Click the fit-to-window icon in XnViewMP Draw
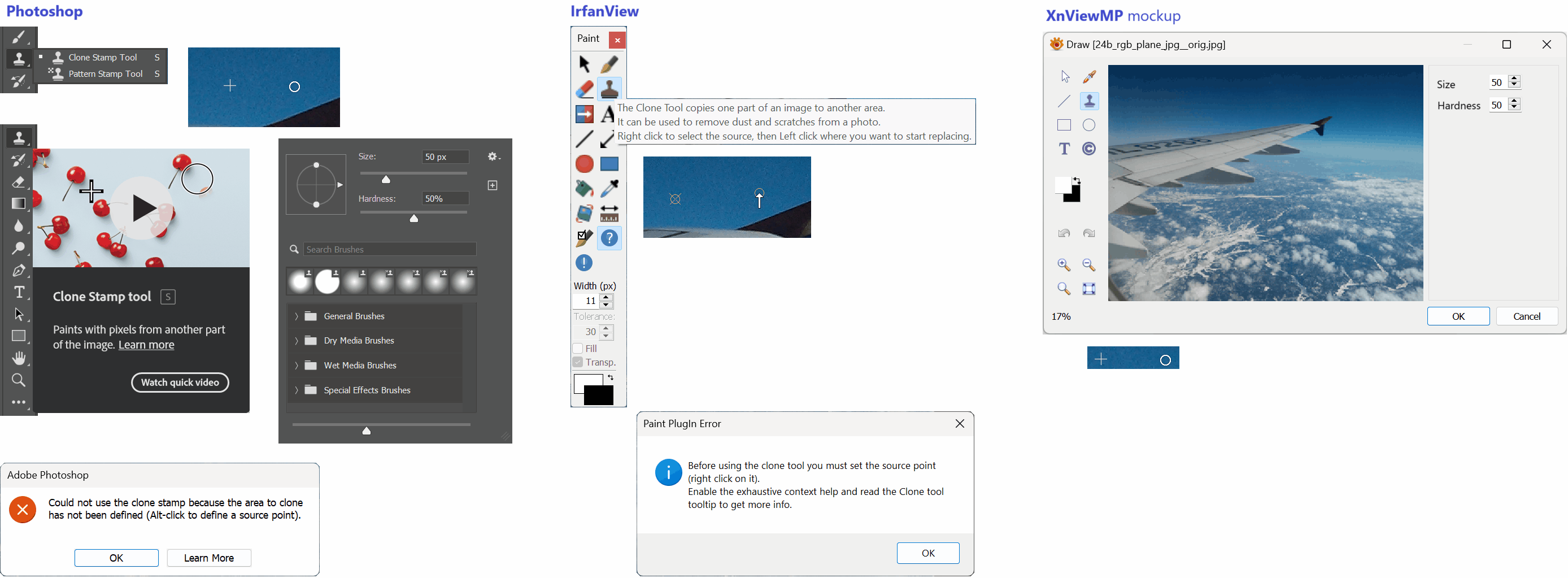 pos(1089,289)
